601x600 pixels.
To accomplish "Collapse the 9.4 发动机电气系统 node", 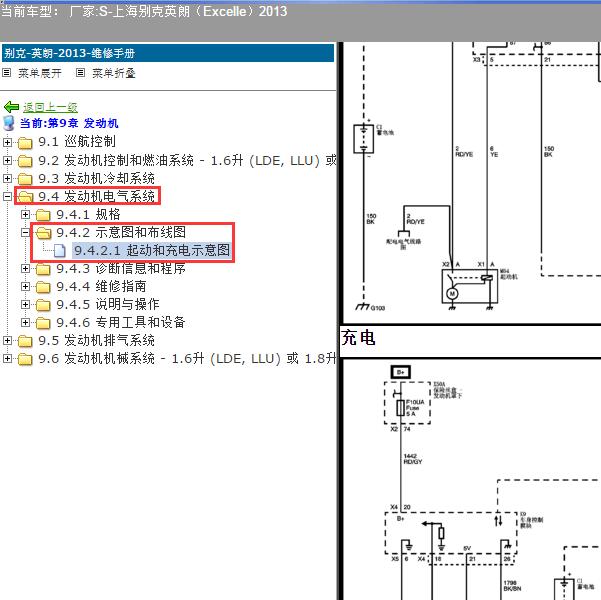I will coord(7,196).
